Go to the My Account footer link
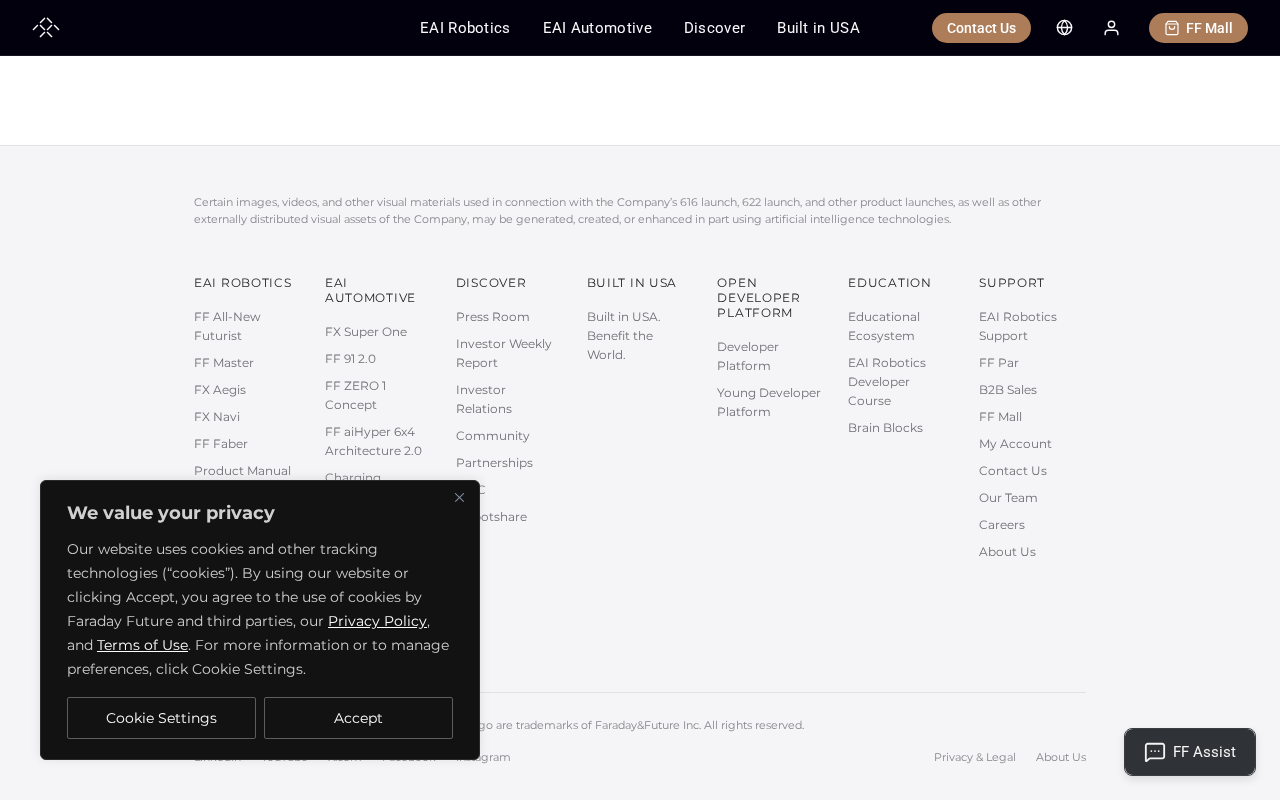 [x=1015, y=444]
